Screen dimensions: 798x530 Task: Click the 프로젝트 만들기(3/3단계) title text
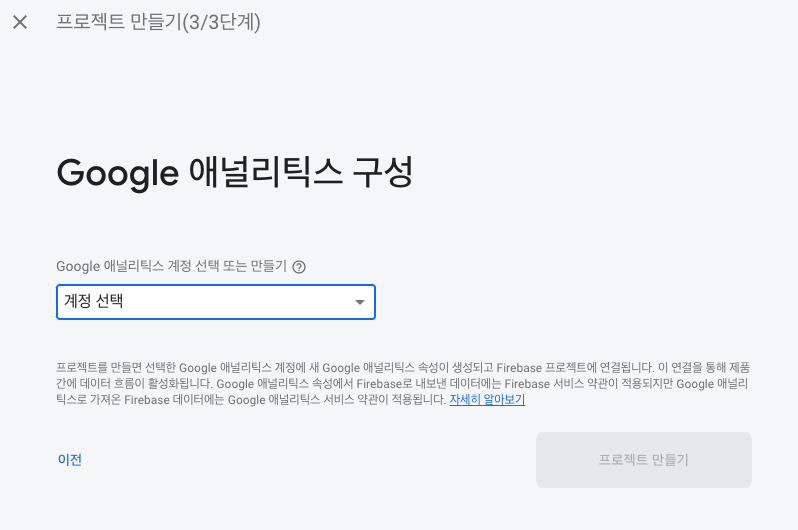158,22
